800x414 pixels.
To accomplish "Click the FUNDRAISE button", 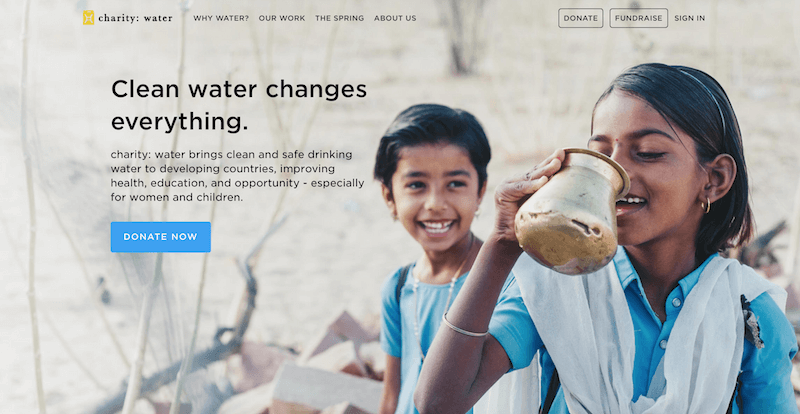I will [638, 18].
